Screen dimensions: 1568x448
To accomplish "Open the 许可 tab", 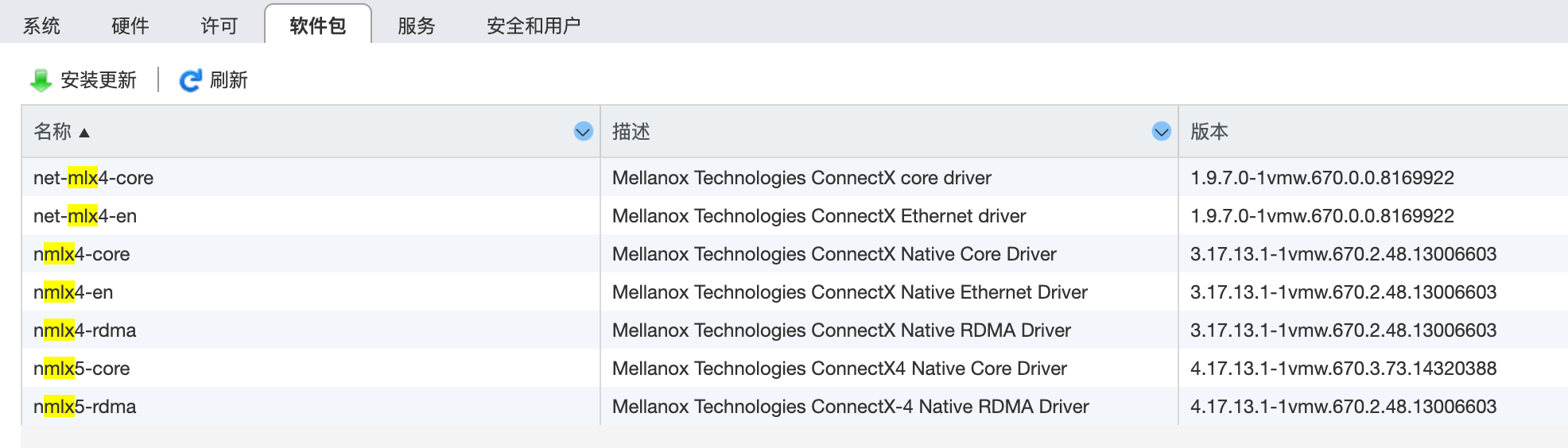I will 219,26.
